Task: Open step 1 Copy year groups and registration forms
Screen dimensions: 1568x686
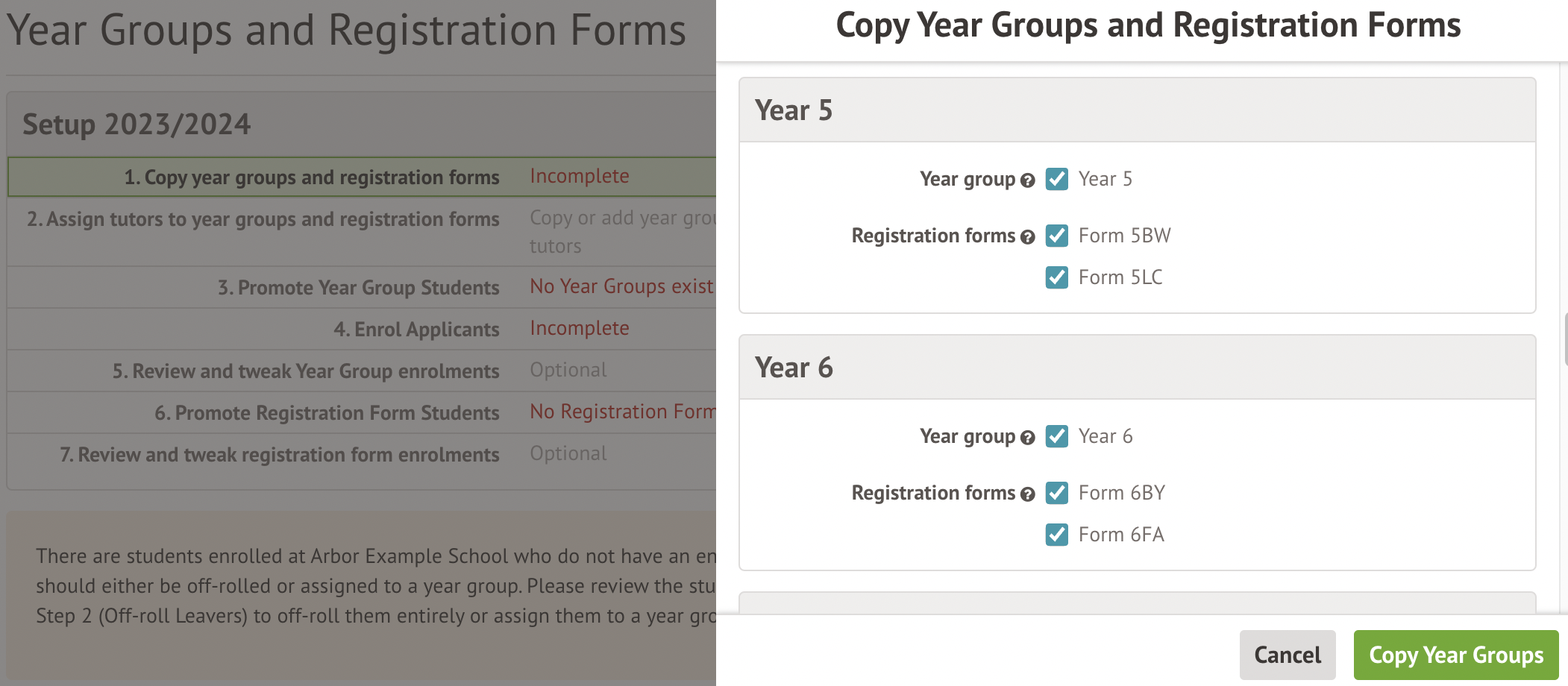Action: (312, 177)
